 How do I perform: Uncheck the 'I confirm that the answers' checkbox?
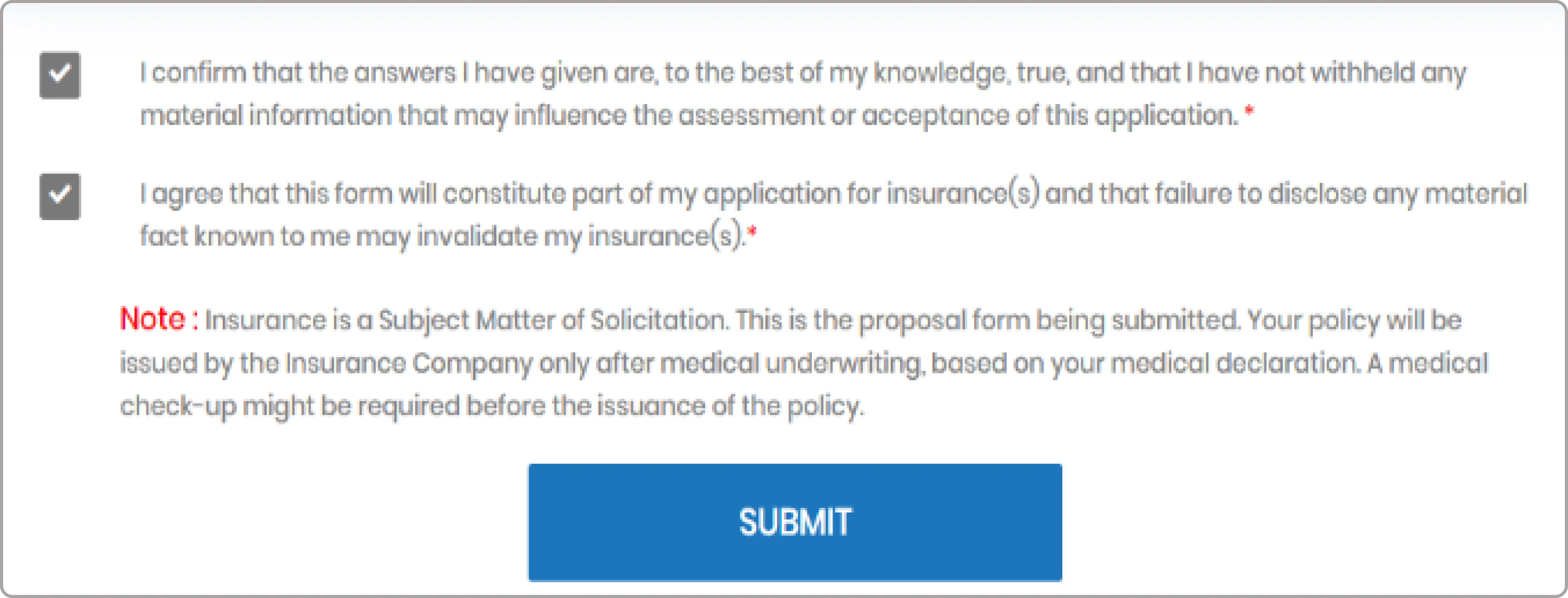[x=60, y=75]
